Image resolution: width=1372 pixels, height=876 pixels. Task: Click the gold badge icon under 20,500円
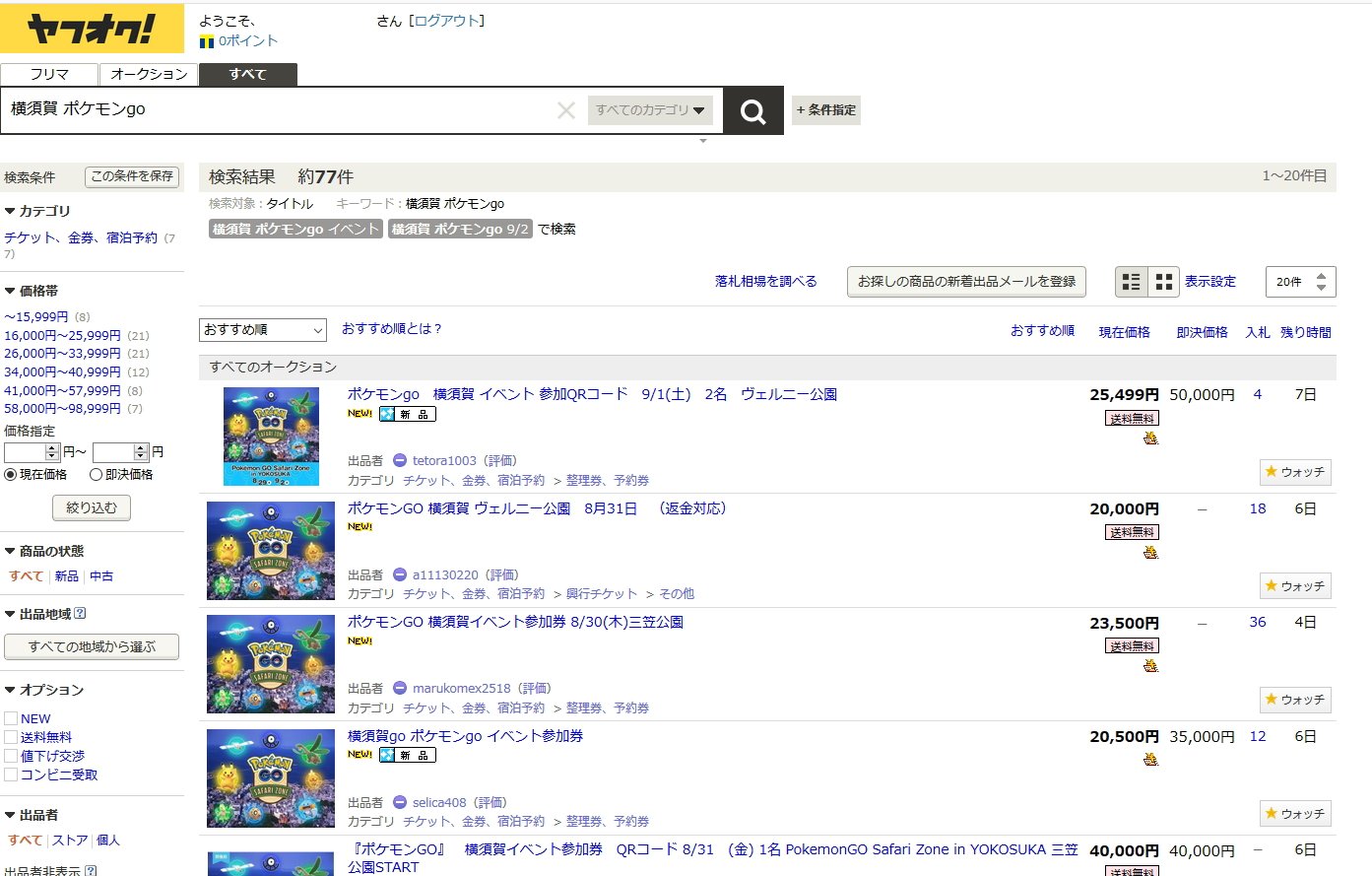[1150, 759]
